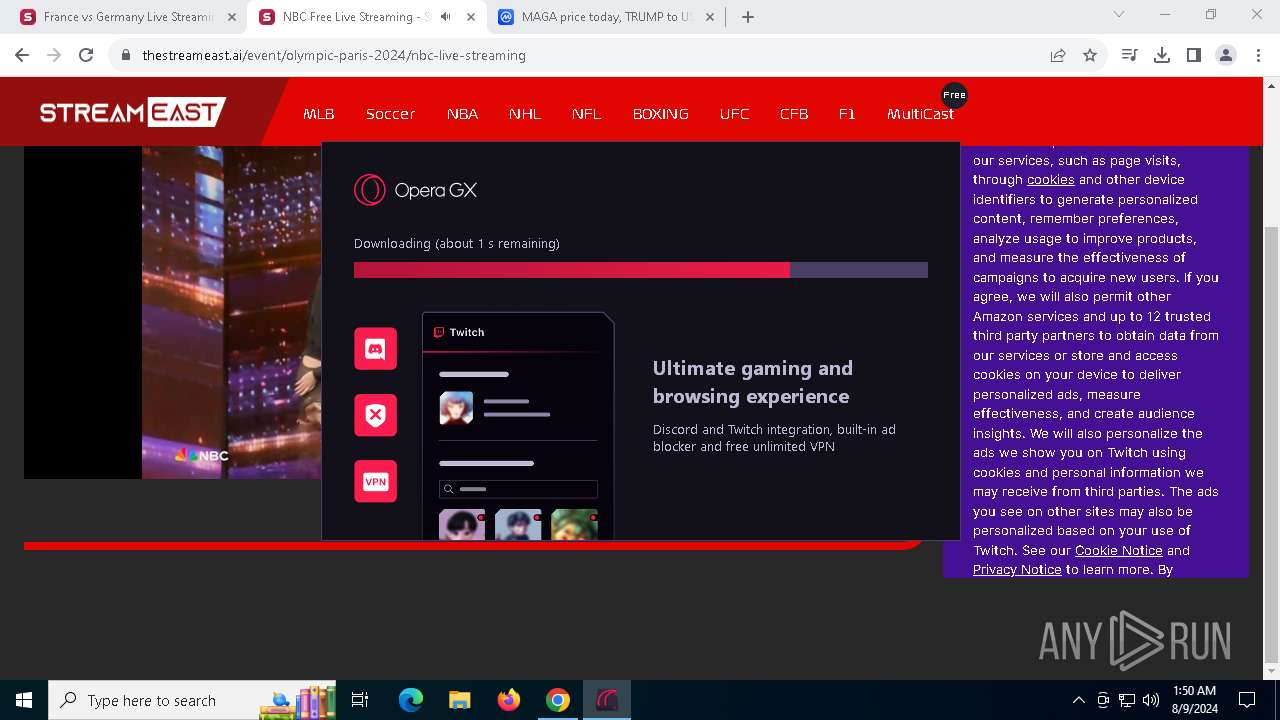Open the Chrome profile avatar
The height and width of the screenshot is (720, 1280).
[x=1226, y=55]
